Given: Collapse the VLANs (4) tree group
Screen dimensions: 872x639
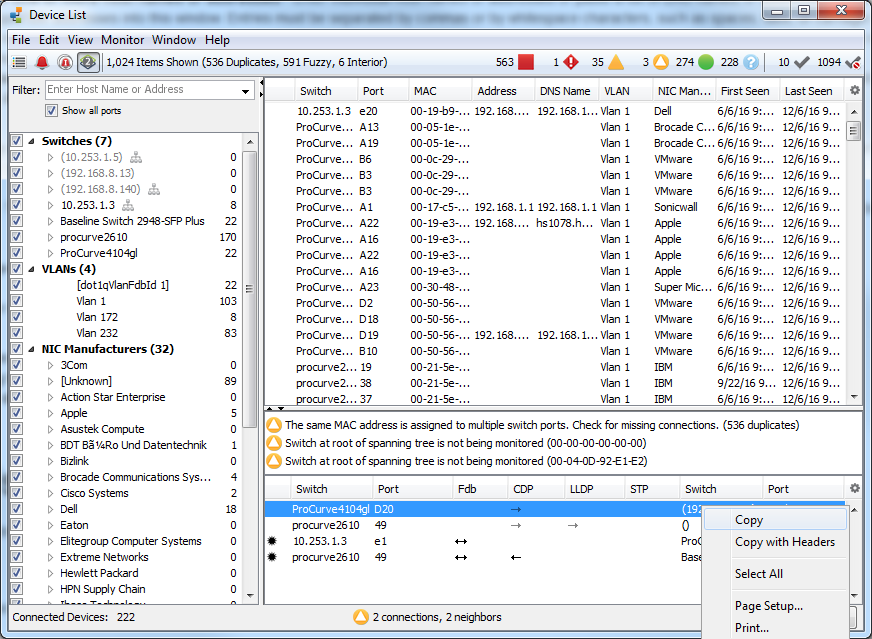Looking at the screenshot, I should [x=32, y=269].
